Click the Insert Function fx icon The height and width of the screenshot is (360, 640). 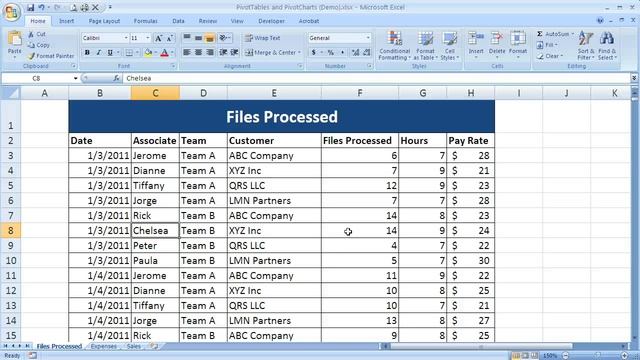click(116, 78)
